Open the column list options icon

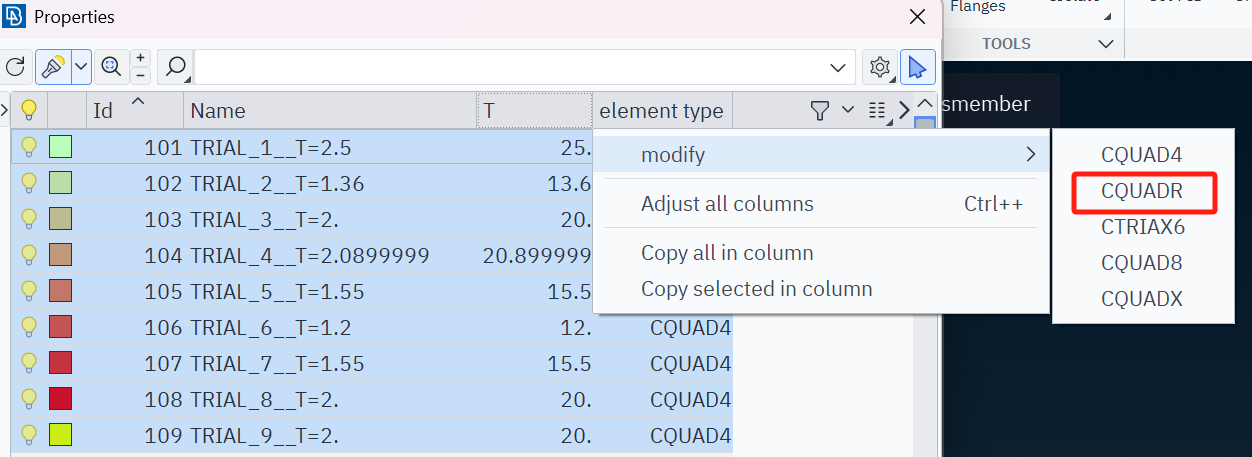[878, 111]
